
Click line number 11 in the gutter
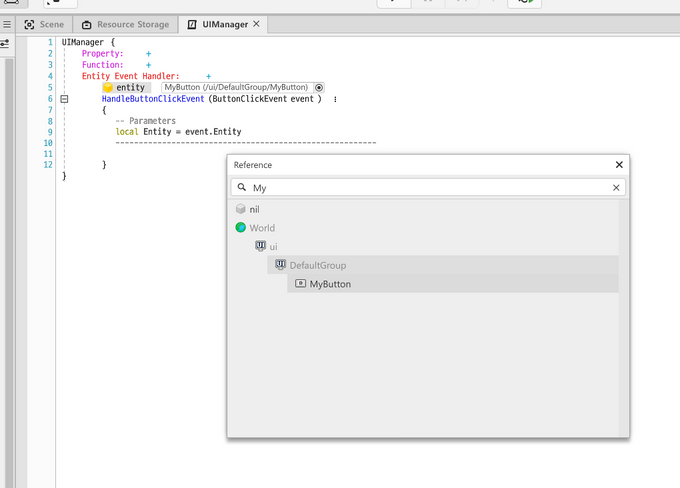point(48,154)
